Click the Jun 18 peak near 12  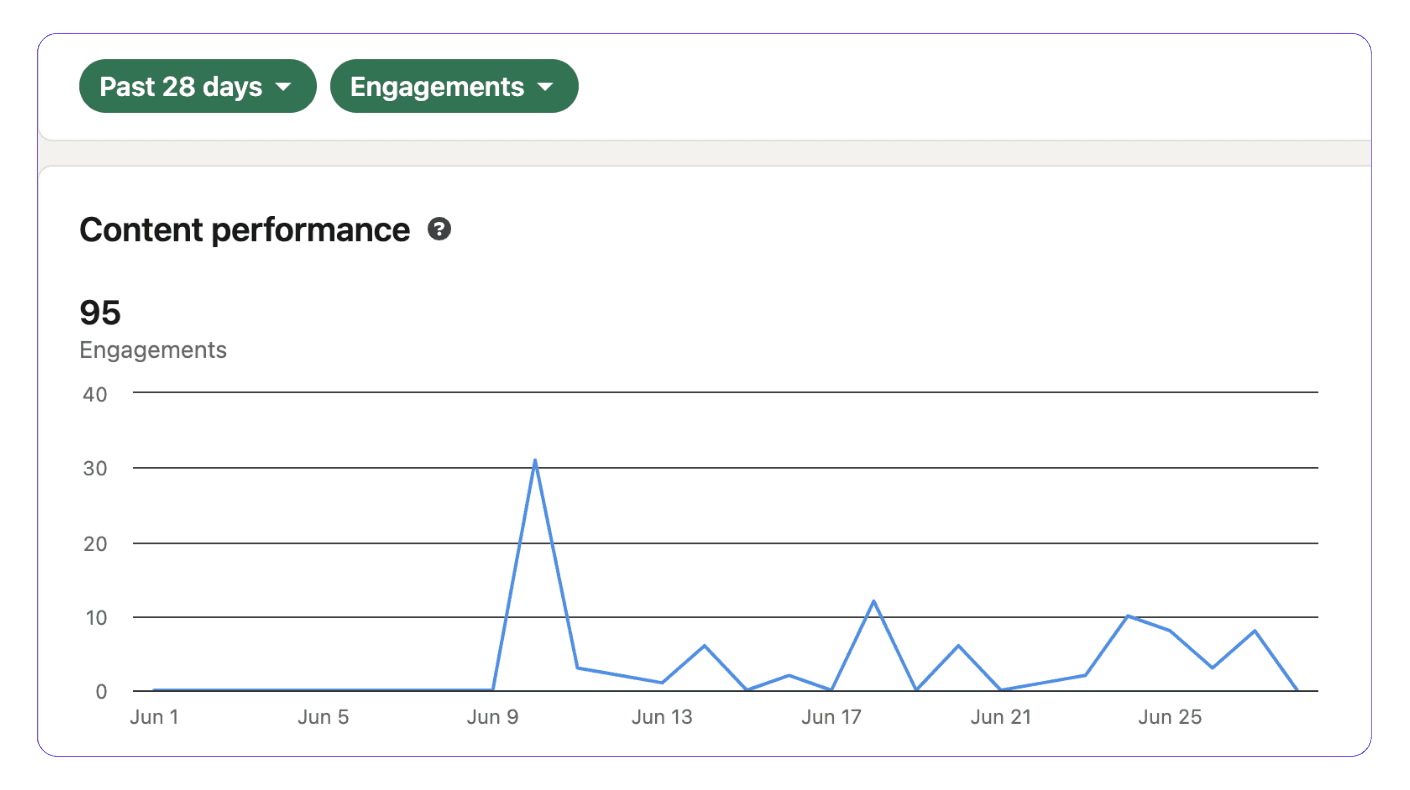pos(874,601)
